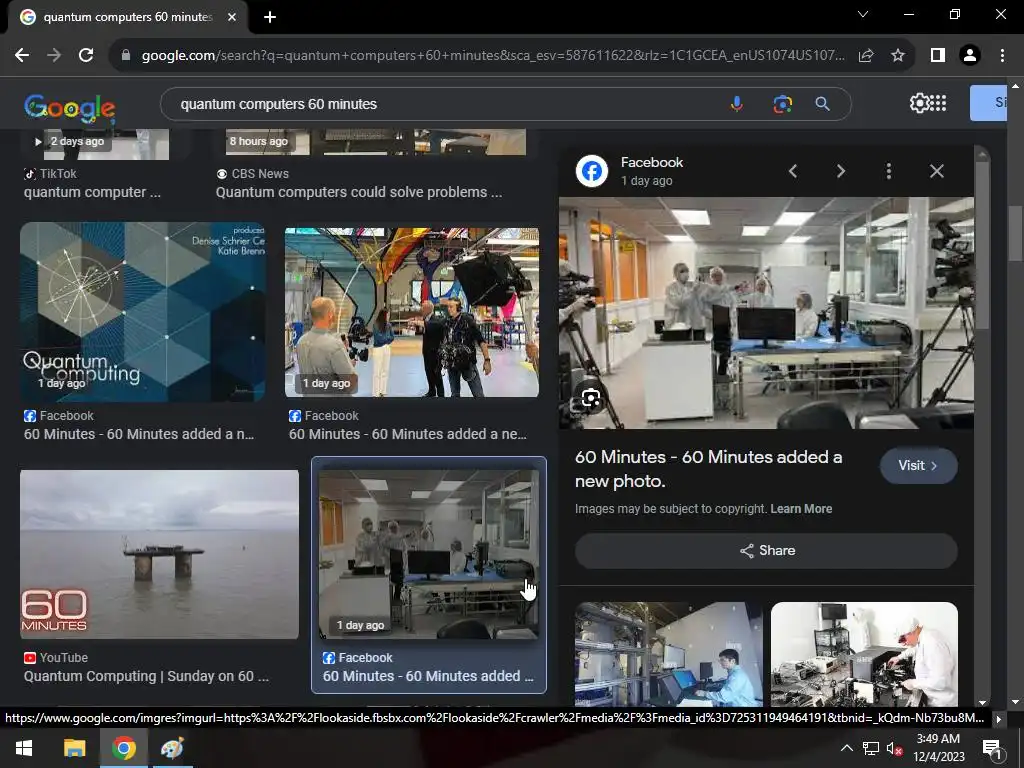1024x768 pixels.
Task: Click the share page icon in address bar
Action: pos(866,56)
